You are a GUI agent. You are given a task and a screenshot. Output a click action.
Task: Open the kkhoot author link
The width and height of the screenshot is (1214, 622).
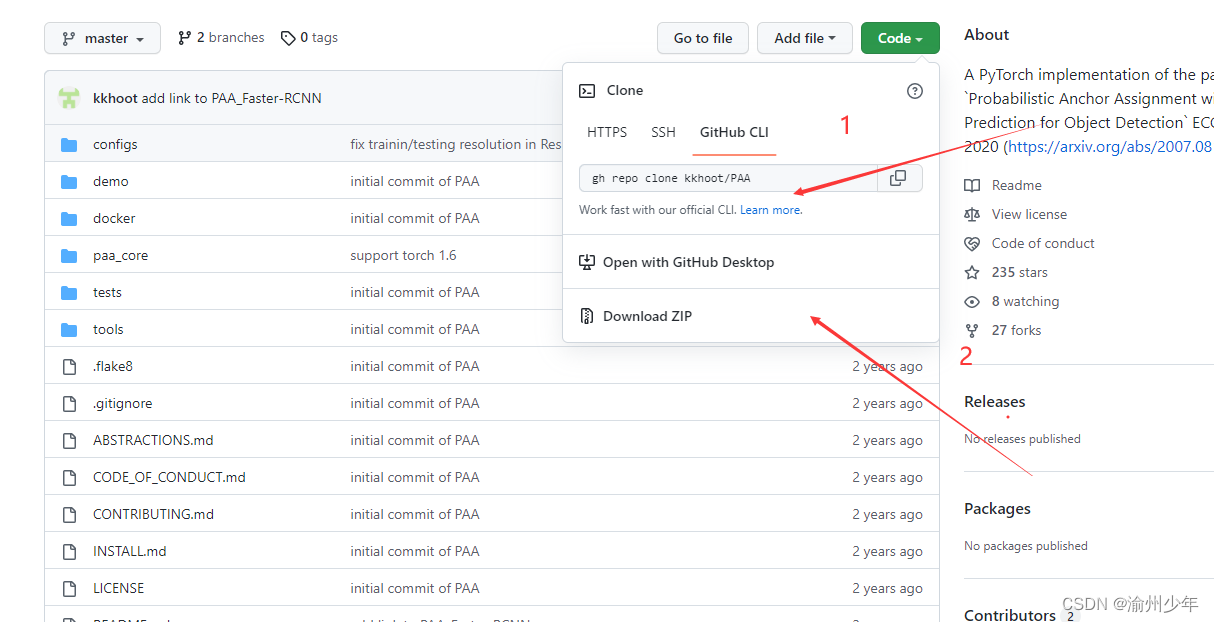tap(115, 98)
